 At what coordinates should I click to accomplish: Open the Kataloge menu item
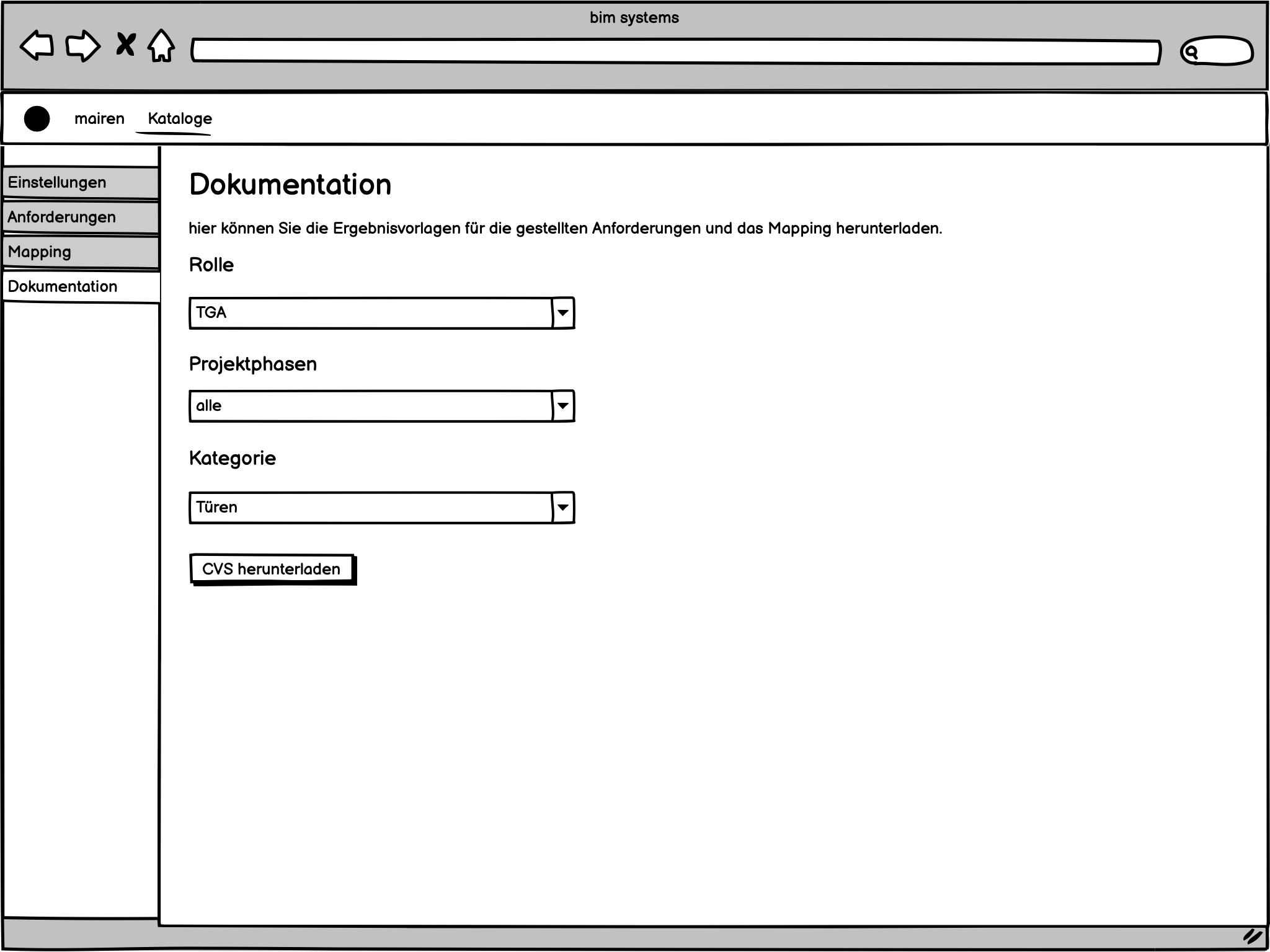tap(180, 118)
